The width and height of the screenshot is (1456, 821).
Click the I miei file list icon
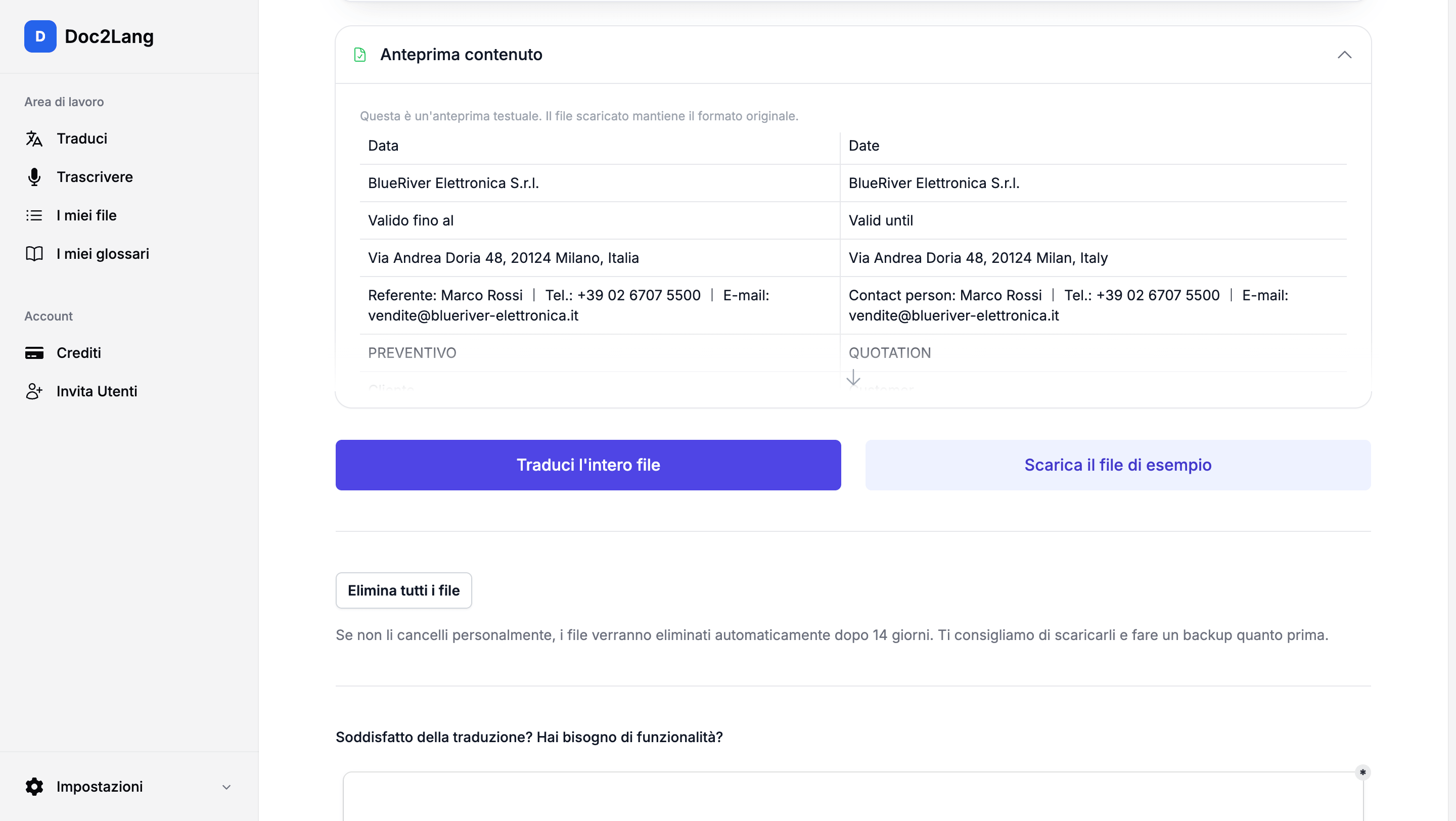click(x=34, y=215)
